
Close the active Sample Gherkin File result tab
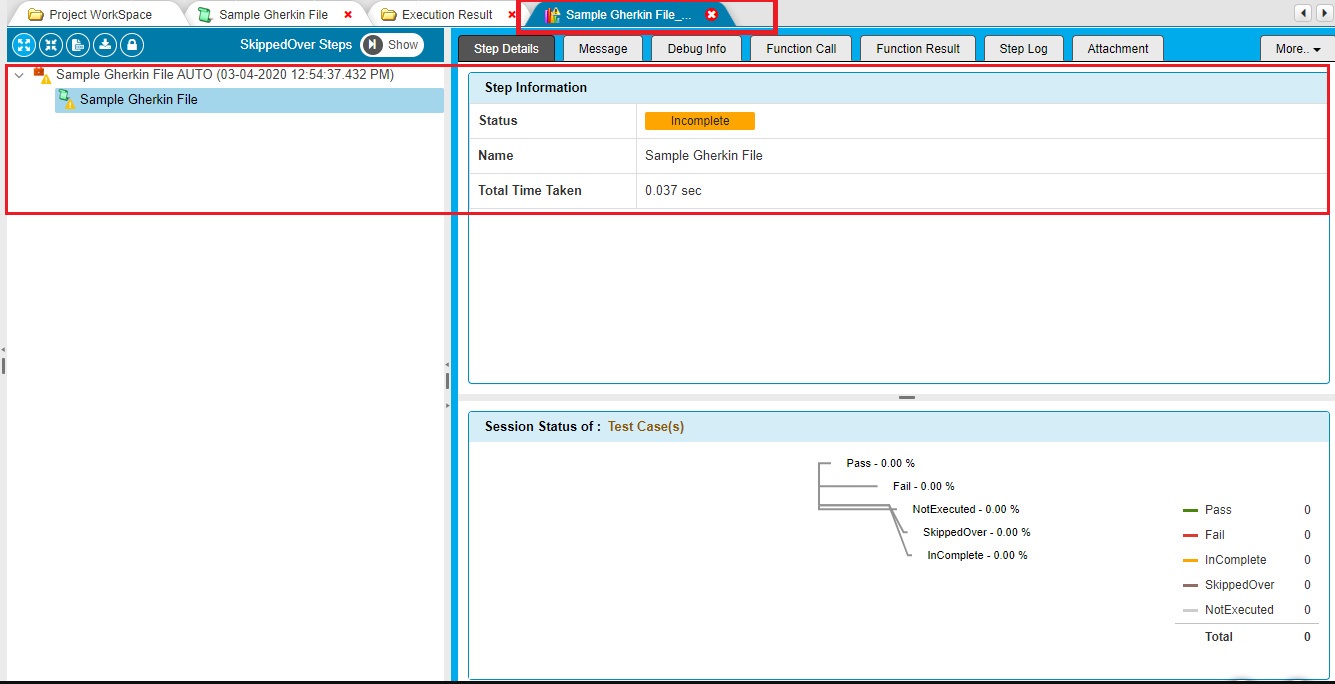(711, 15)
